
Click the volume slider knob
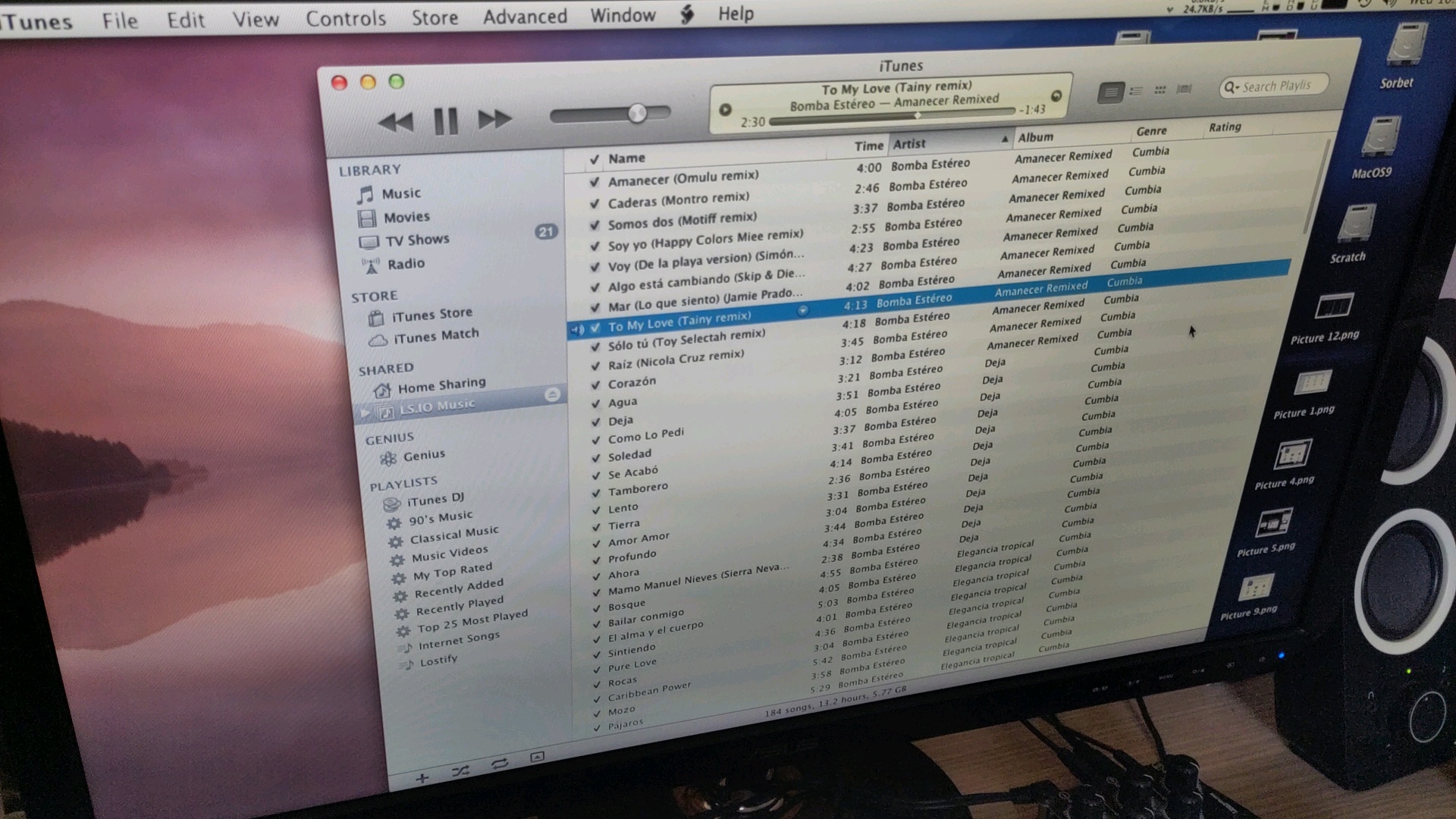point(637,114)
